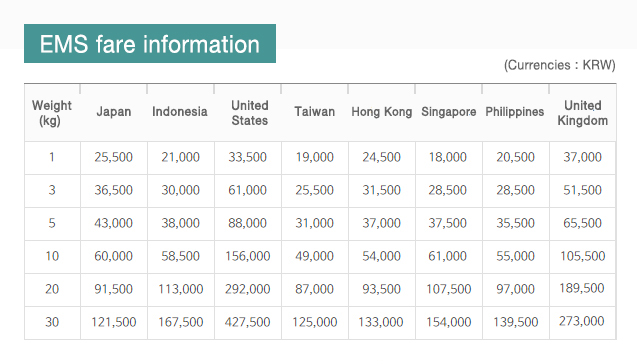Click United Kingdom 20 kg fare 189,500
This screenshot has width=637, height=364.
[x=582, y=288]
